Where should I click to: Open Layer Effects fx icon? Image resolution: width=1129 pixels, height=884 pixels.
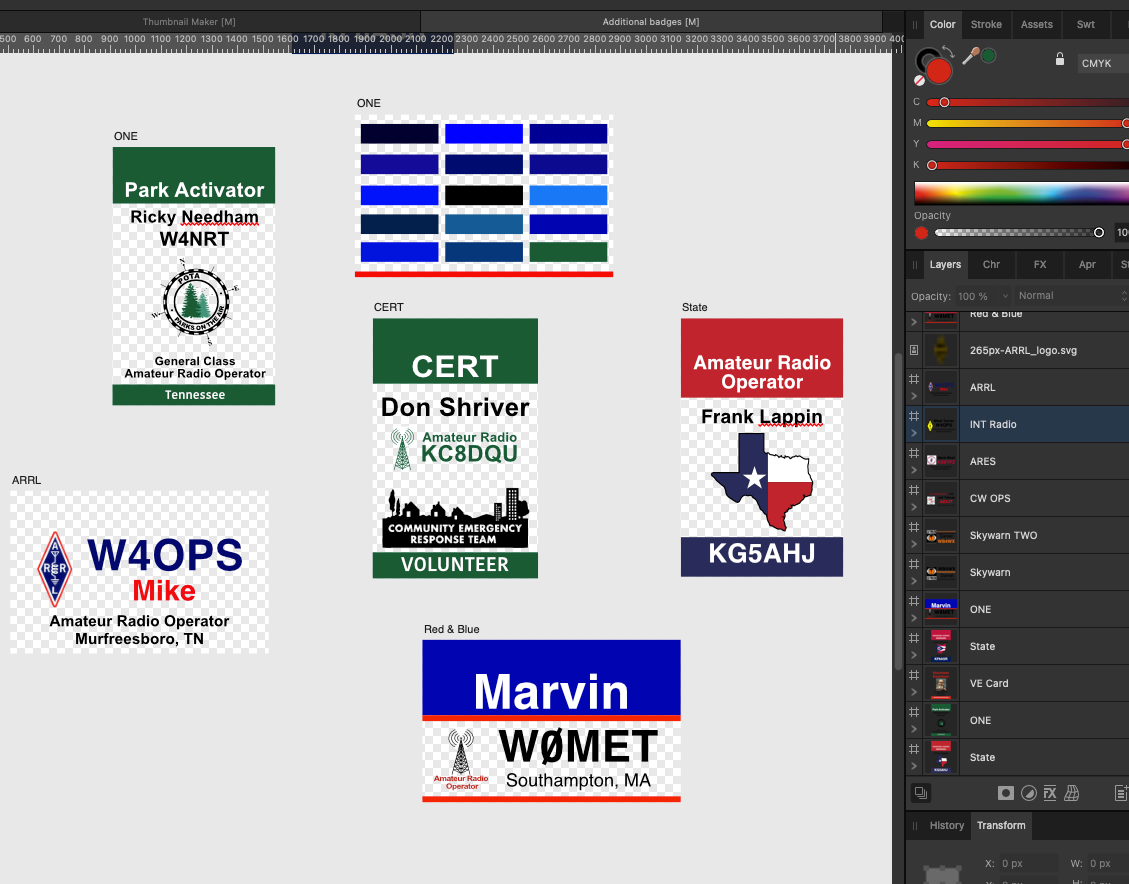tap(1050, 793)
